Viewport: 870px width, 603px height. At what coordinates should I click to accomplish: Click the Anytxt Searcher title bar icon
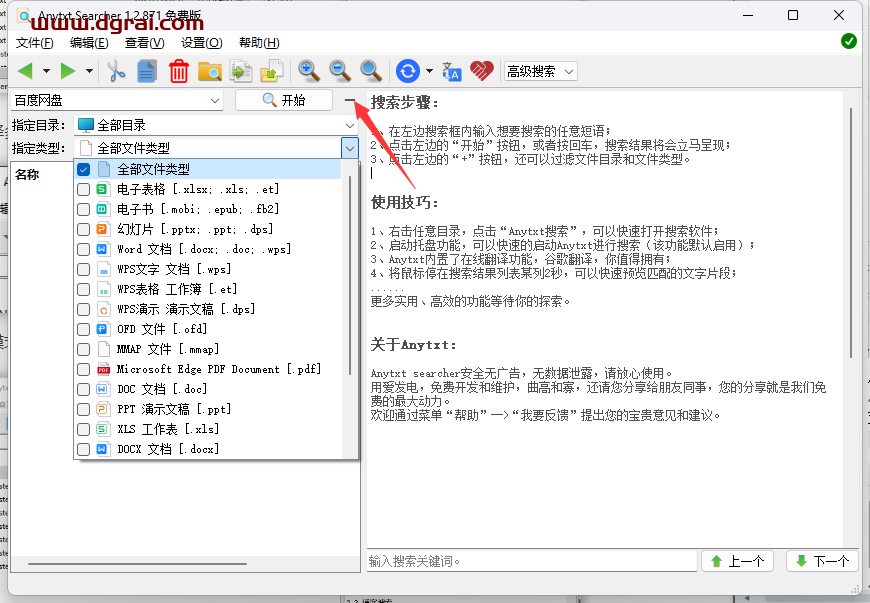point(23,16)
